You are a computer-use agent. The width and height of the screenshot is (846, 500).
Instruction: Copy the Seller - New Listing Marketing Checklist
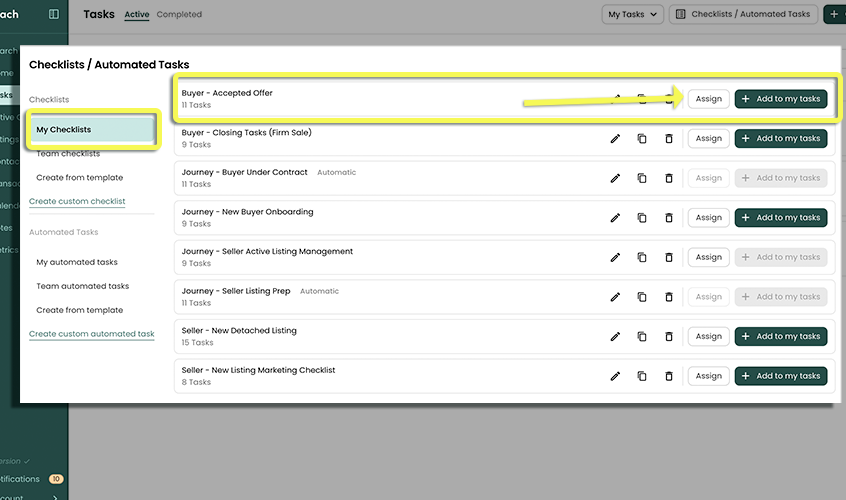tap(642, 376)
